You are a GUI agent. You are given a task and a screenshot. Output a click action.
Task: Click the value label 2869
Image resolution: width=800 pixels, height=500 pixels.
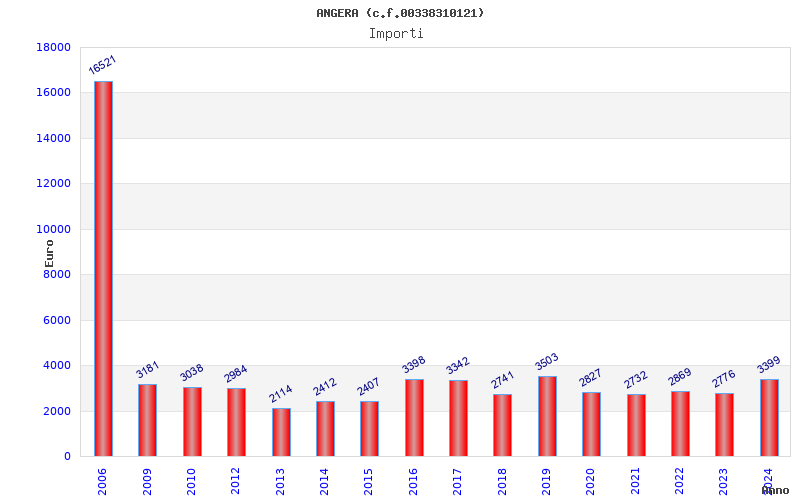pyautogui.click(x=680, y=377)
